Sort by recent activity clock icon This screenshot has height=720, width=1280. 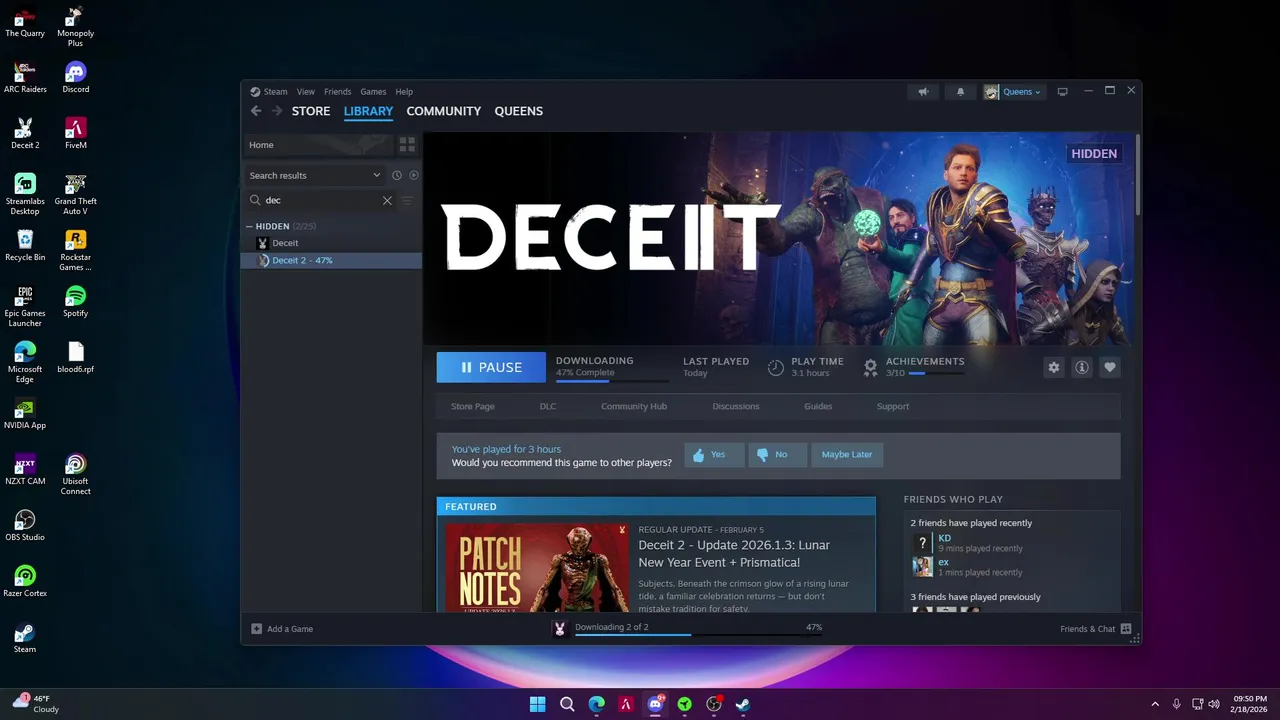(x=397, y=175)
